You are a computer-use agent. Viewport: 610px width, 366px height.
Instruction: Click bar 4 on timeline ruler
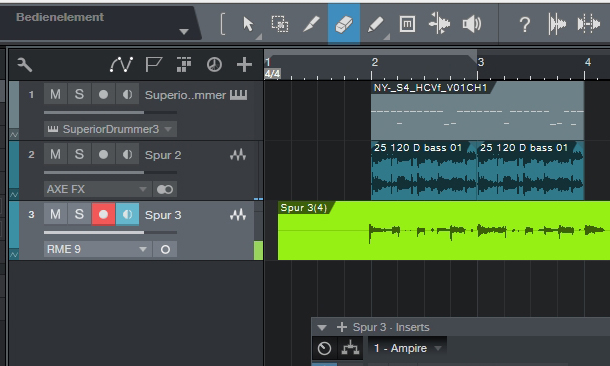[x=587, y=62]
